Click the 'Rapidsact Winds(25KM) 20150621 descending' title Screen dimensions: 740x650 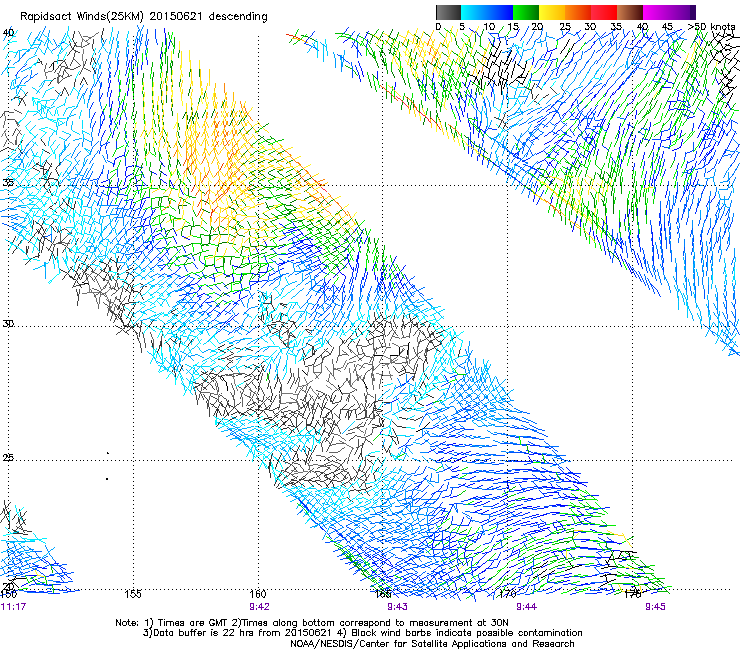pyautogui.click(x=143, y=17)
